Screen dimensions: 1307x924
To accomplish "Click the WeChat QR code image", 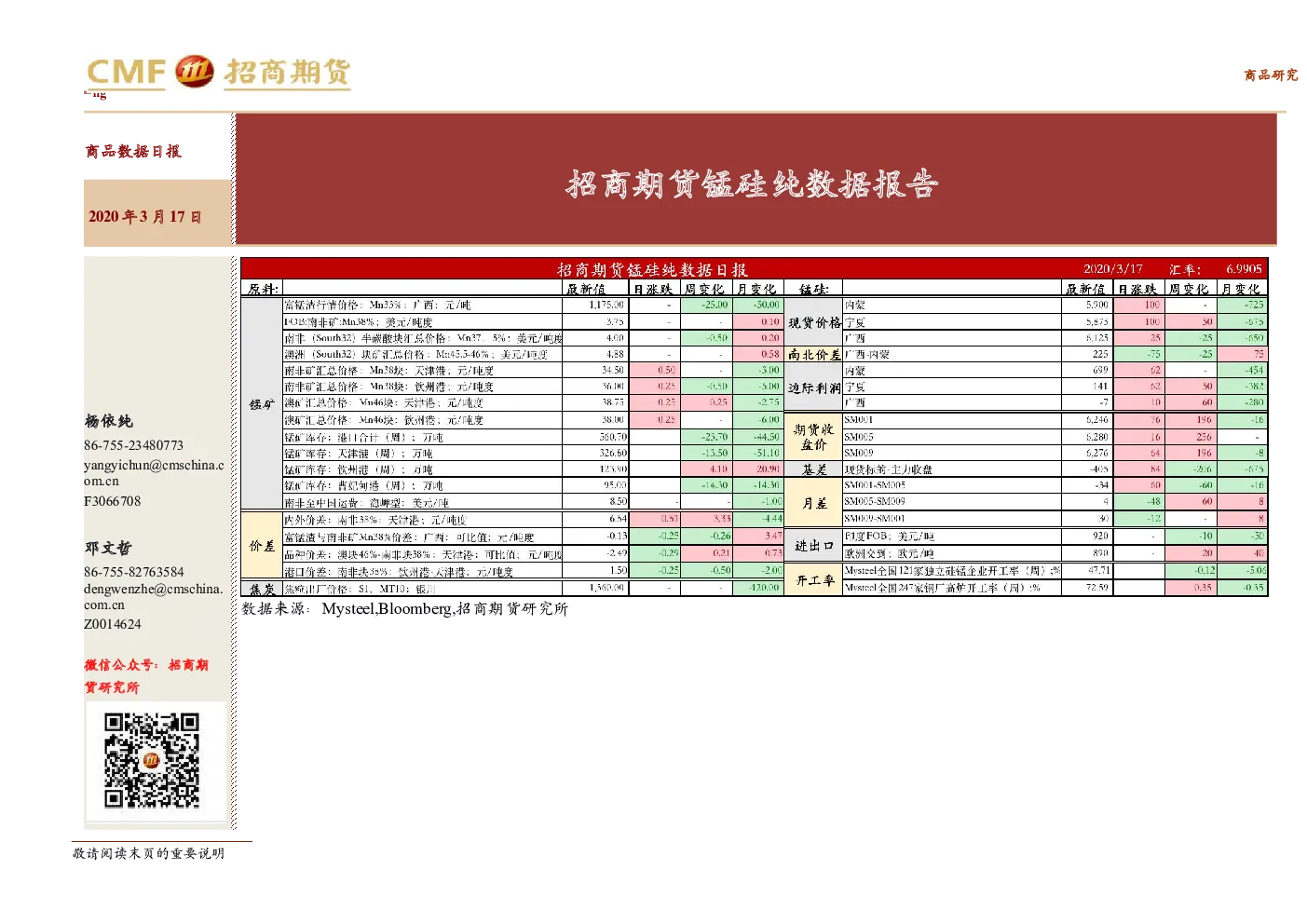I will click(x=151, y=760).
